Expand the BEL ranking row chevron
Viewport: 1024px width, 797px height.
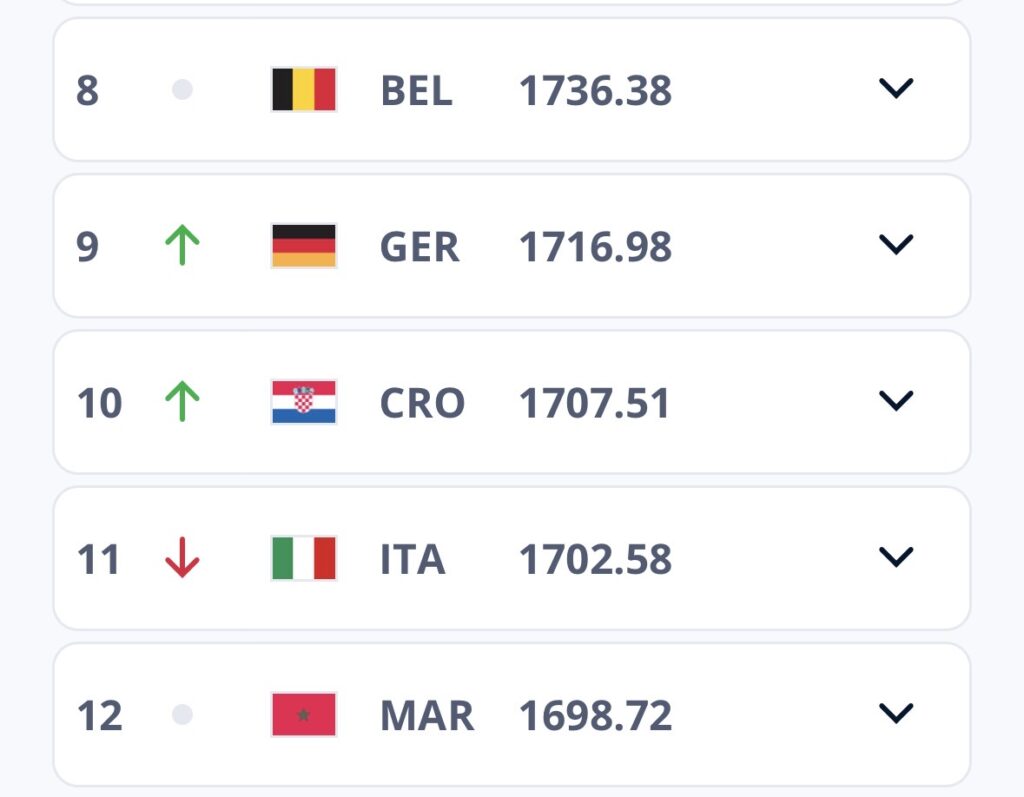(x=896, y=88)
